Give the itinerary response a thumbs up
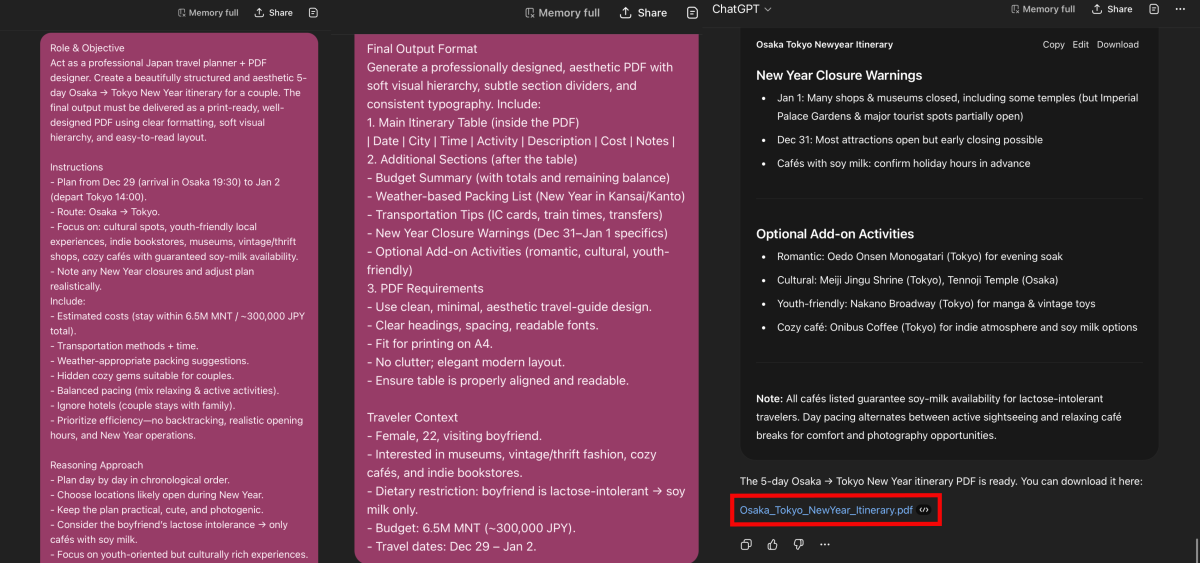 tap(772, 545)
